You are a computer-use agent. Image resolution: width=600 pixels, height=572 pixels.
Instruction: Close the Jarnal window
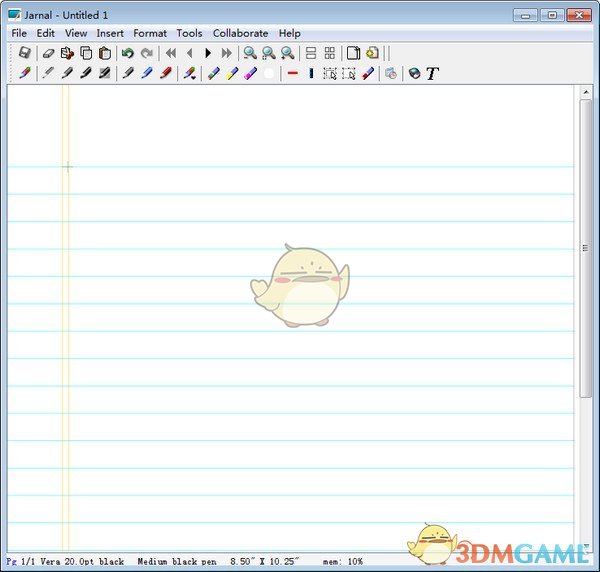tap(579, 15)
